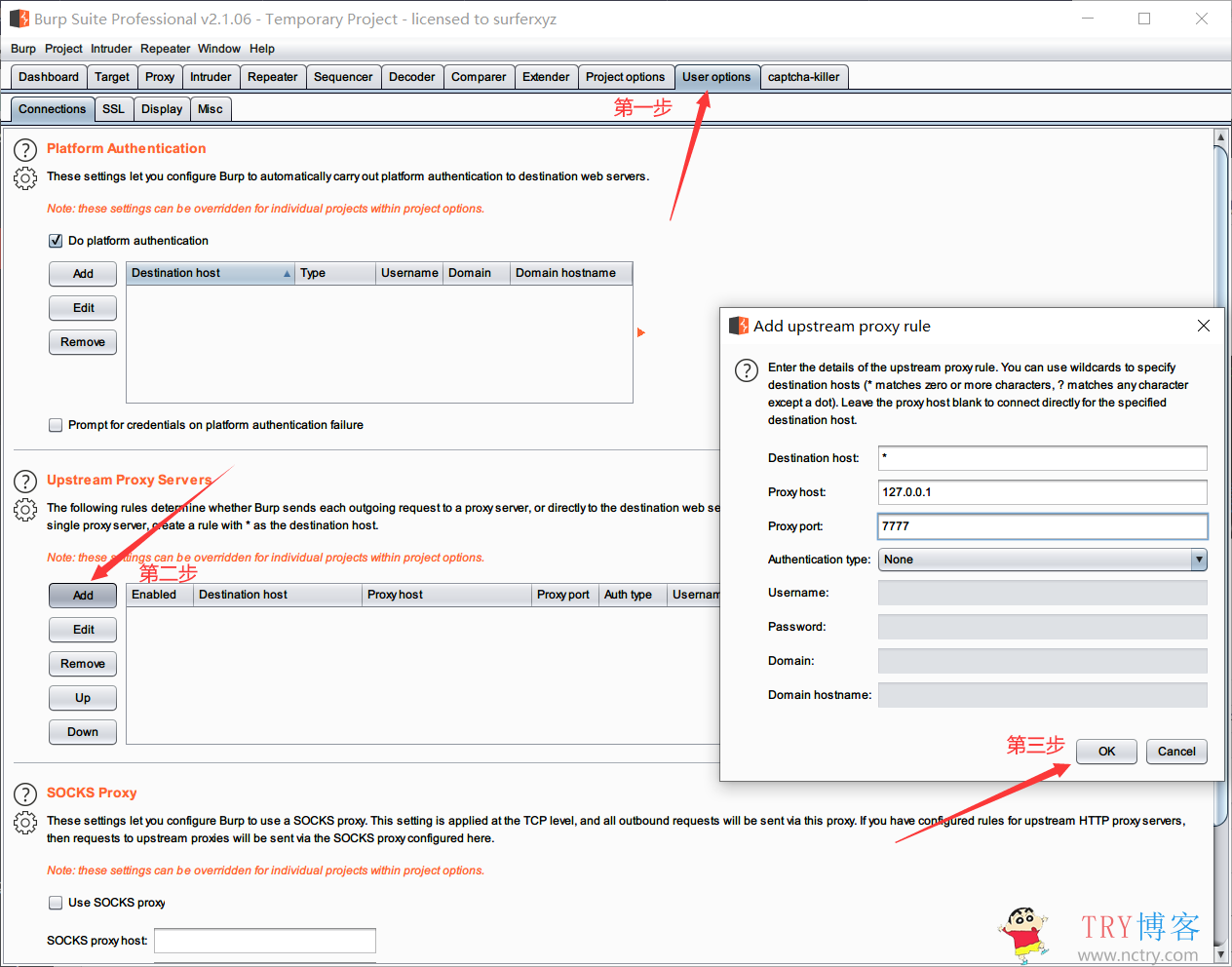Open the Help menu

(262, 49)
